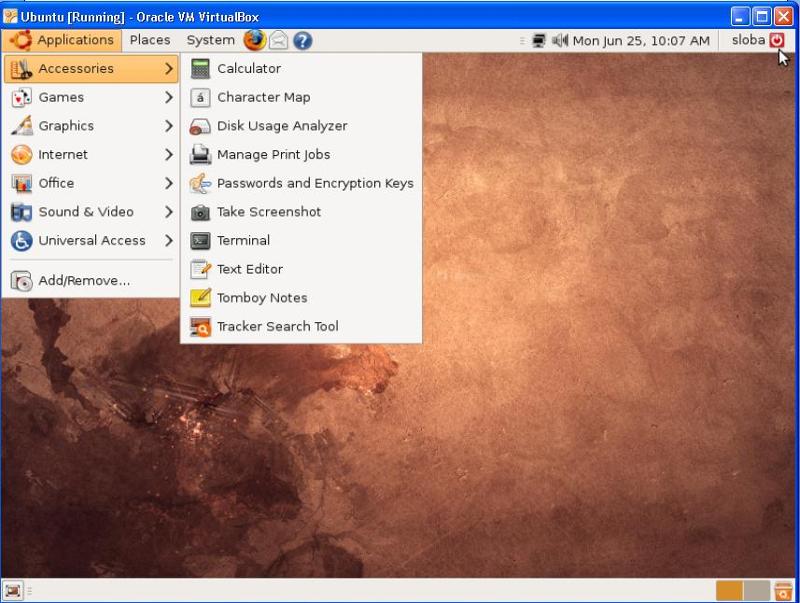The width and height of the screenshot is (800, 603).
Task: Click the Manage Print Jobs printer icon
Action: [x=200, y=155]
